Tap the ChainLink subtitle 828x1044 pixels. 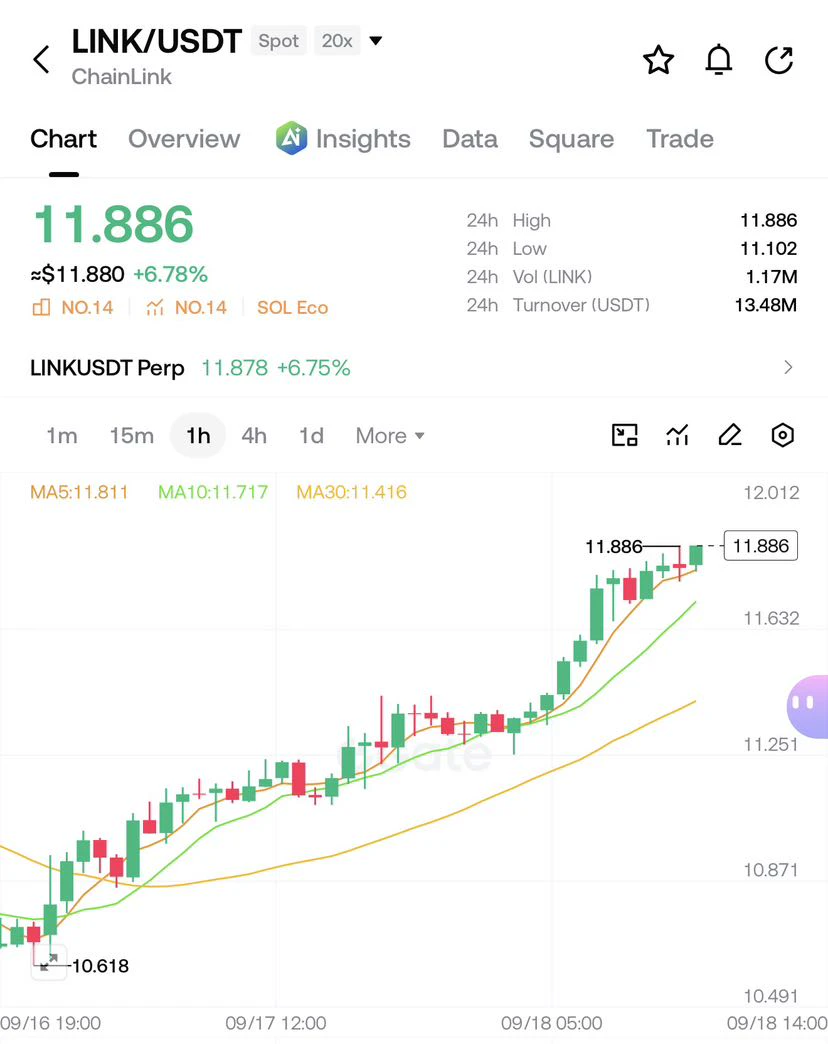coord(122,77)
